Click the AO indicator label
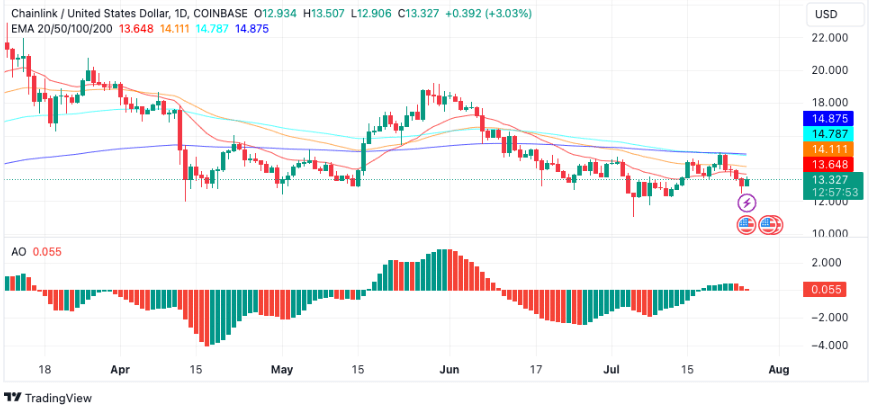871x405 pixels. [x=18, y=252]
